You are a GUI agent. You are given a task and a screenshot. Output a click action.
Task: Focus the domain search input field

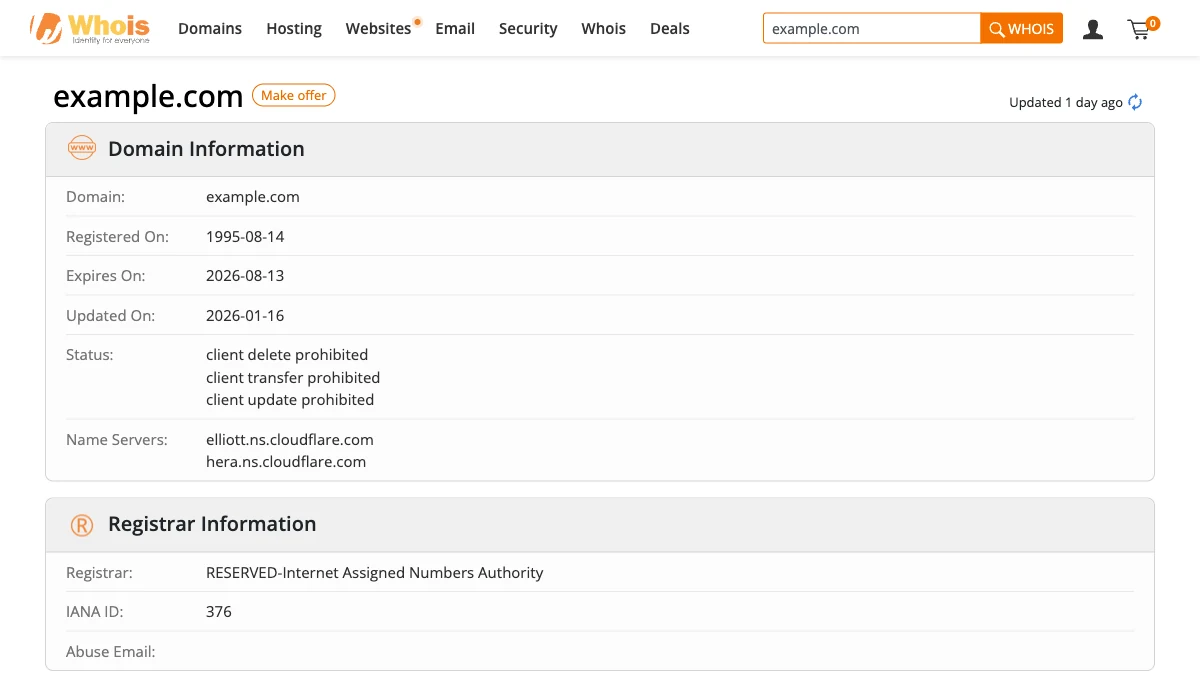[871, 29]
